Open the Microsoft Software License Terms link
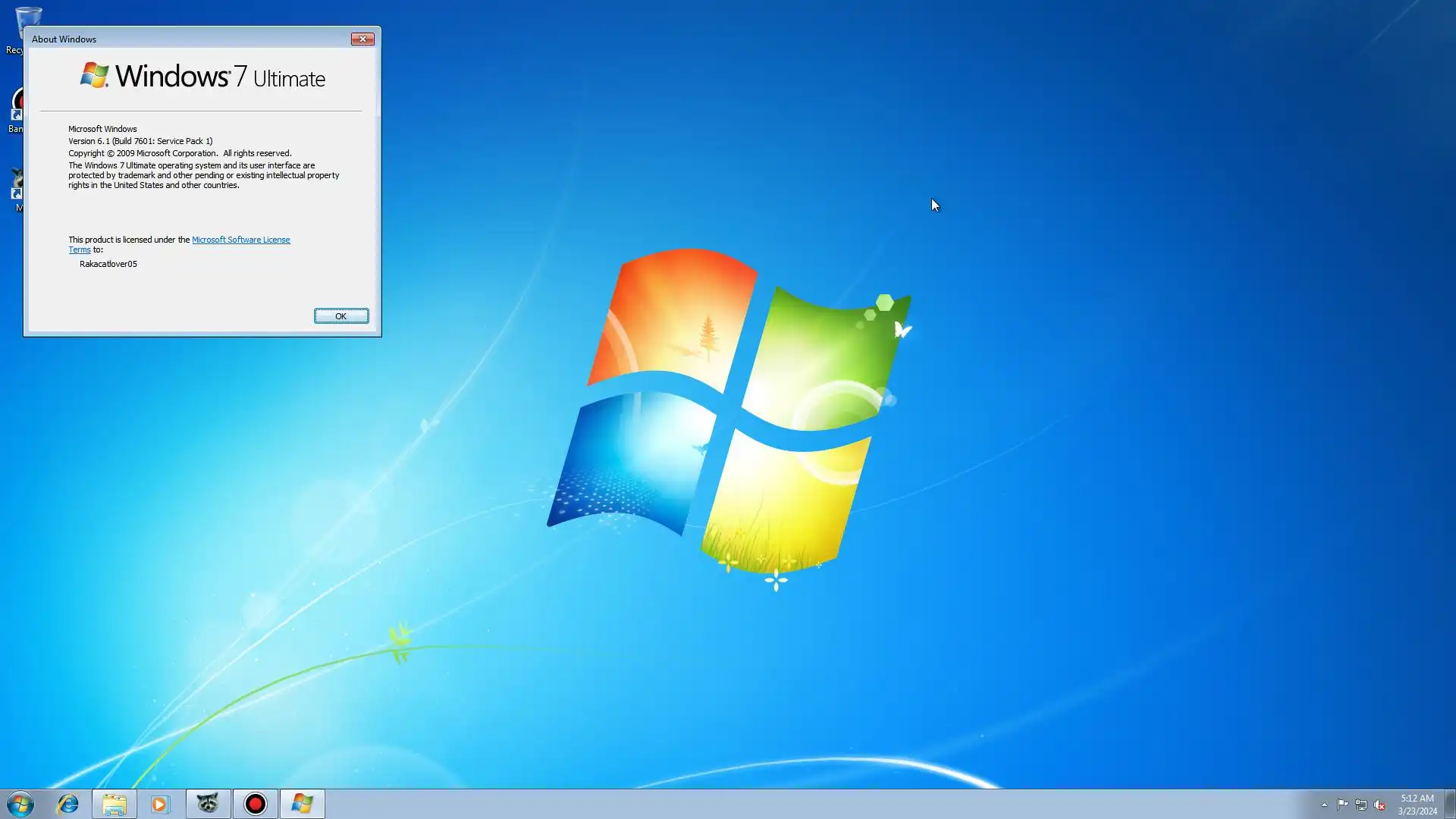Viewport: 1456px width, 819px height. [240, 240]
